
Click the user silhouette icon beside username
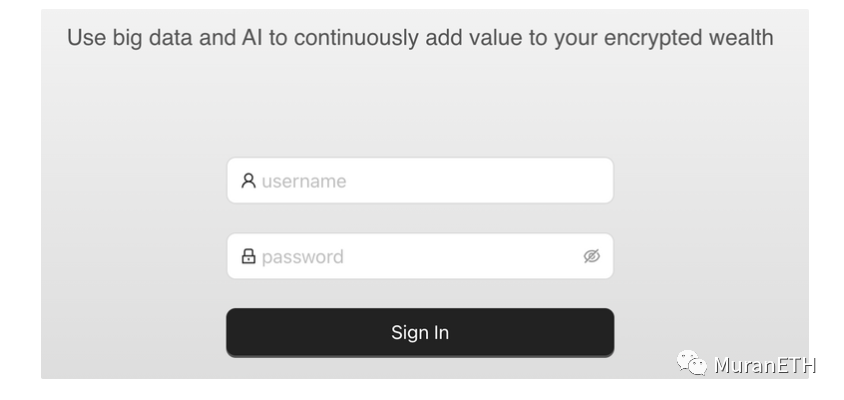[x=248, y=180]
